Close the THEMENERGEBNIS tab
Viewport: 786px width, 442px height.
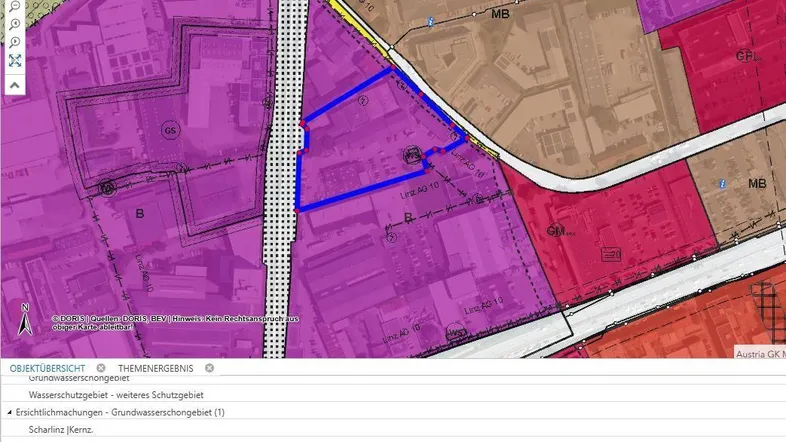coord(209,368)
